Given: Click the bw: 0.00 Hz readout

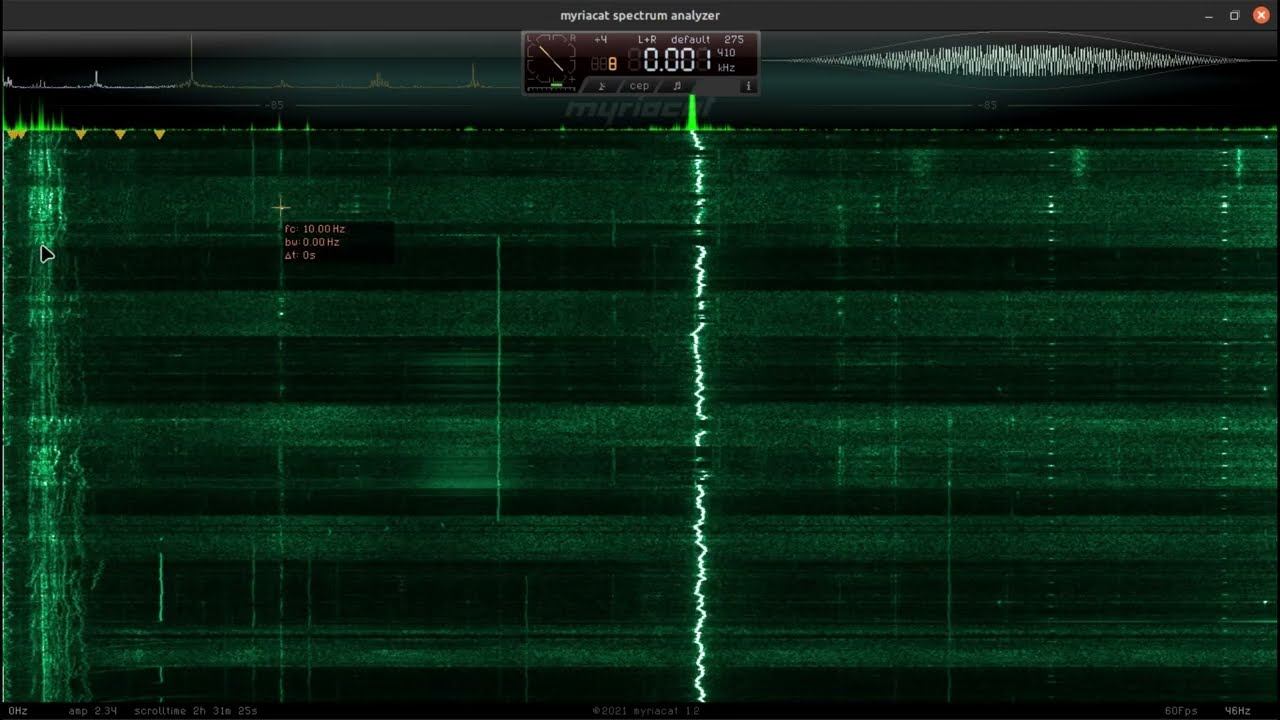Looking at the screenshot, I should 312,242.
